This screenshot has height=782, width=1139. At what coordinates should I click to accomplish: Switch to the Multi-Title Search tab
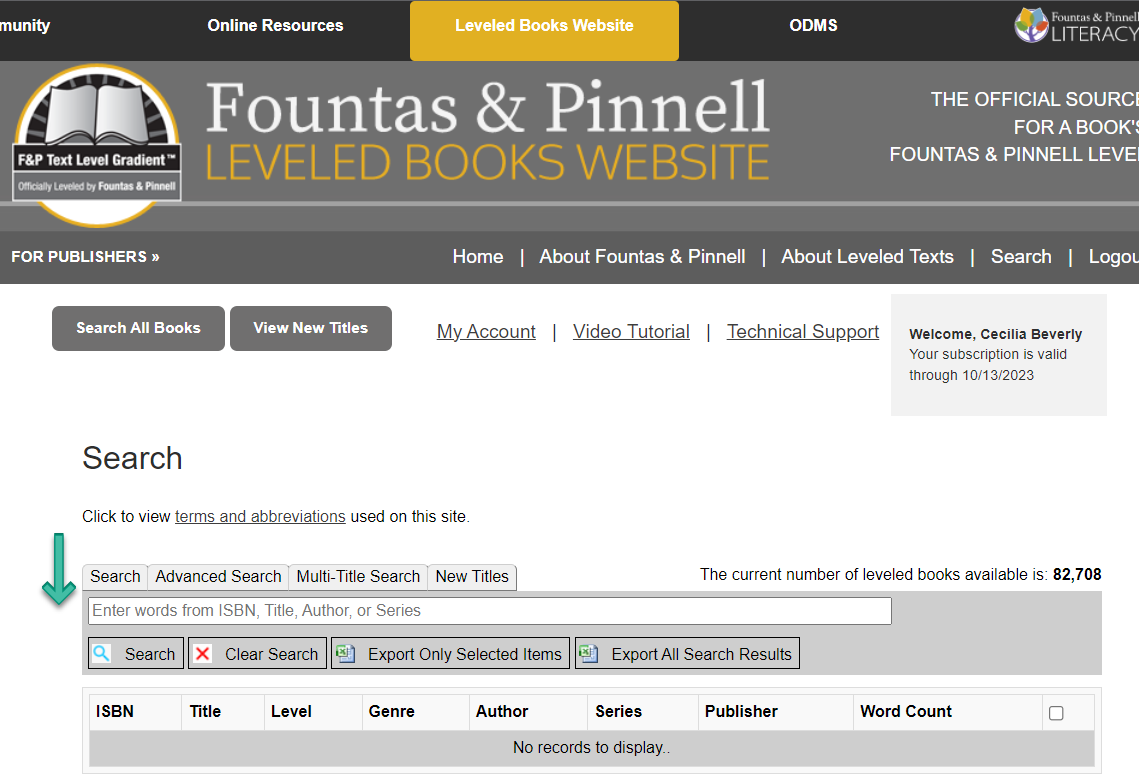point(358,577)
